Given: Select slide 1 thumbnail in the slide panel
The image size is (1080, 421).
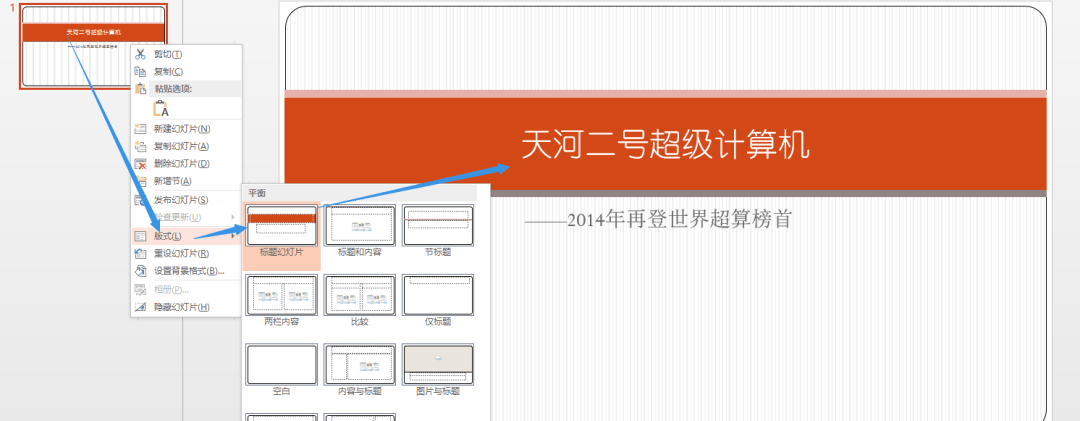Looking at the screenshot, I should [x=94, y=47].
